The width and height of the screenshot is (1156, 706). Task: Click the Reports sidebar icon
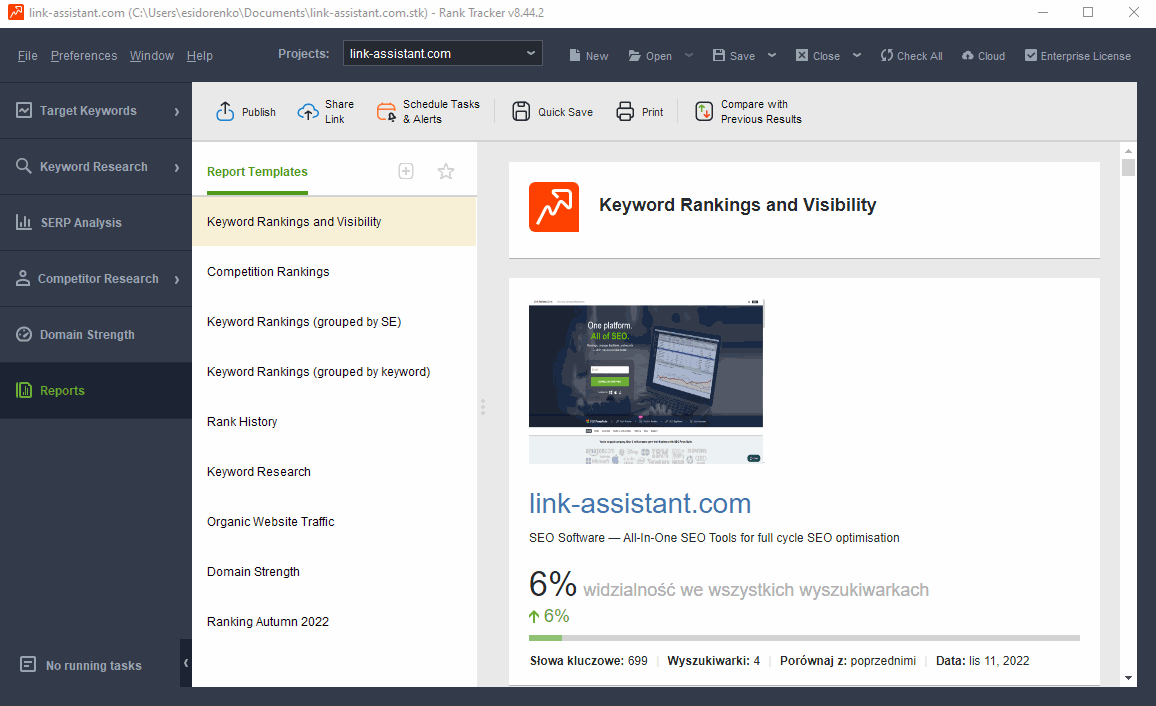[x=24, y=390]
